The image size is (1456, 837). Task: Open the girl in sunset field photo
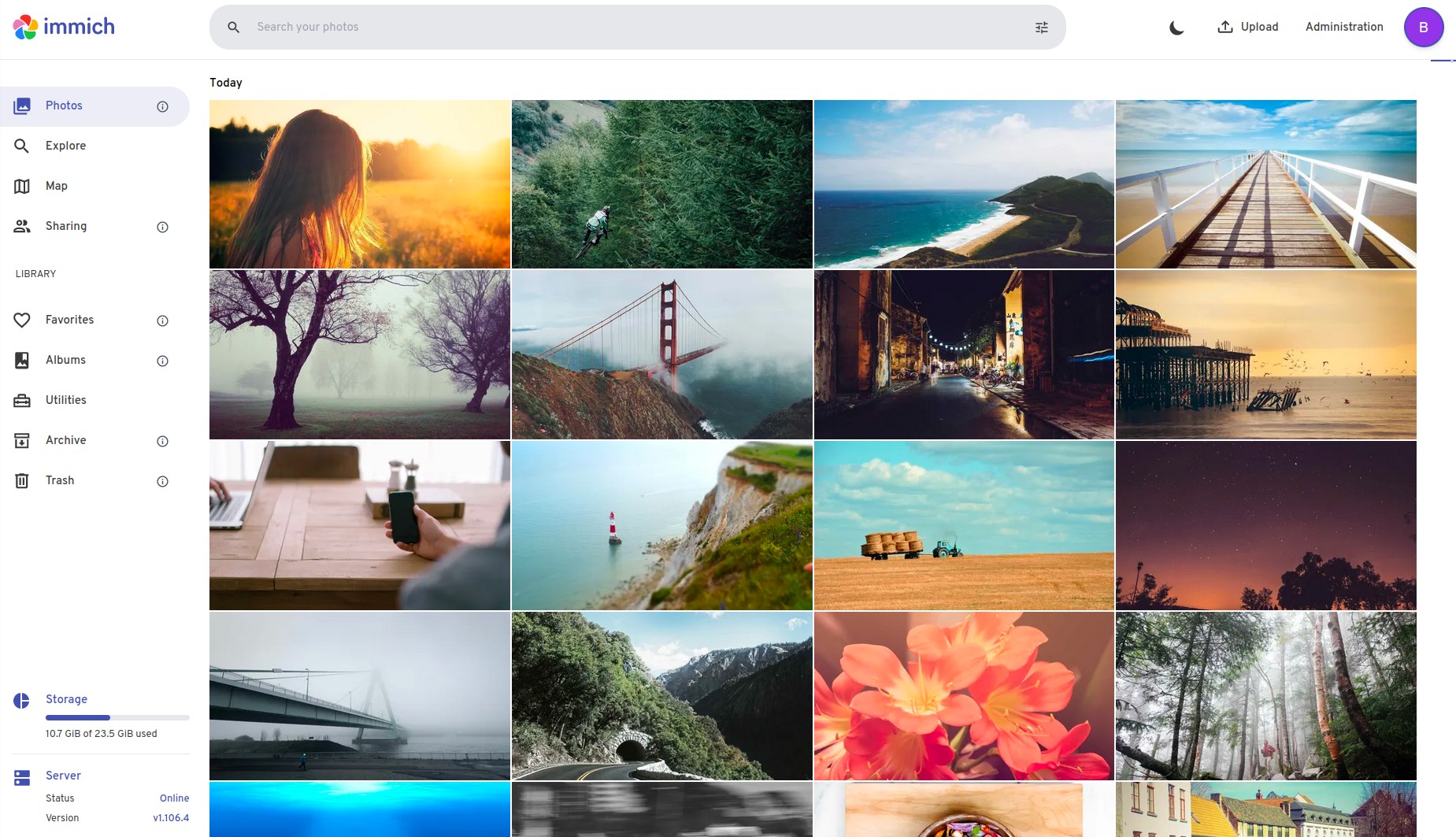360,184
